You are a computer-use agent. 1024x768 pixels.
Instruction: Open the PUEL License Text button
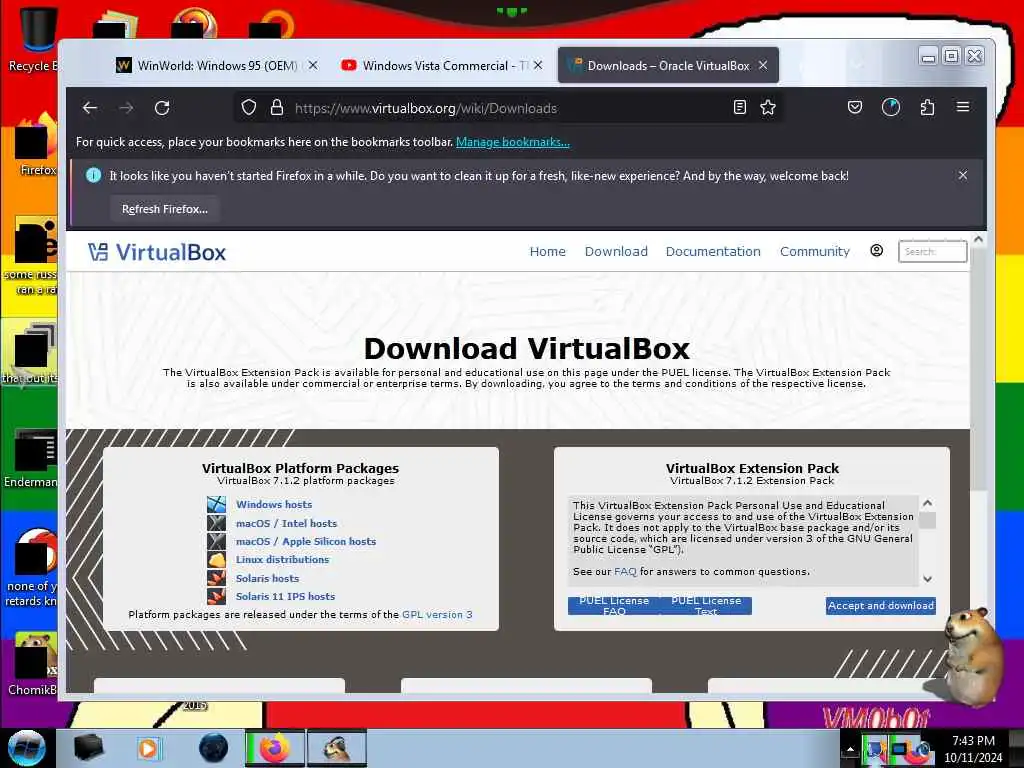[x=706, y=605]
